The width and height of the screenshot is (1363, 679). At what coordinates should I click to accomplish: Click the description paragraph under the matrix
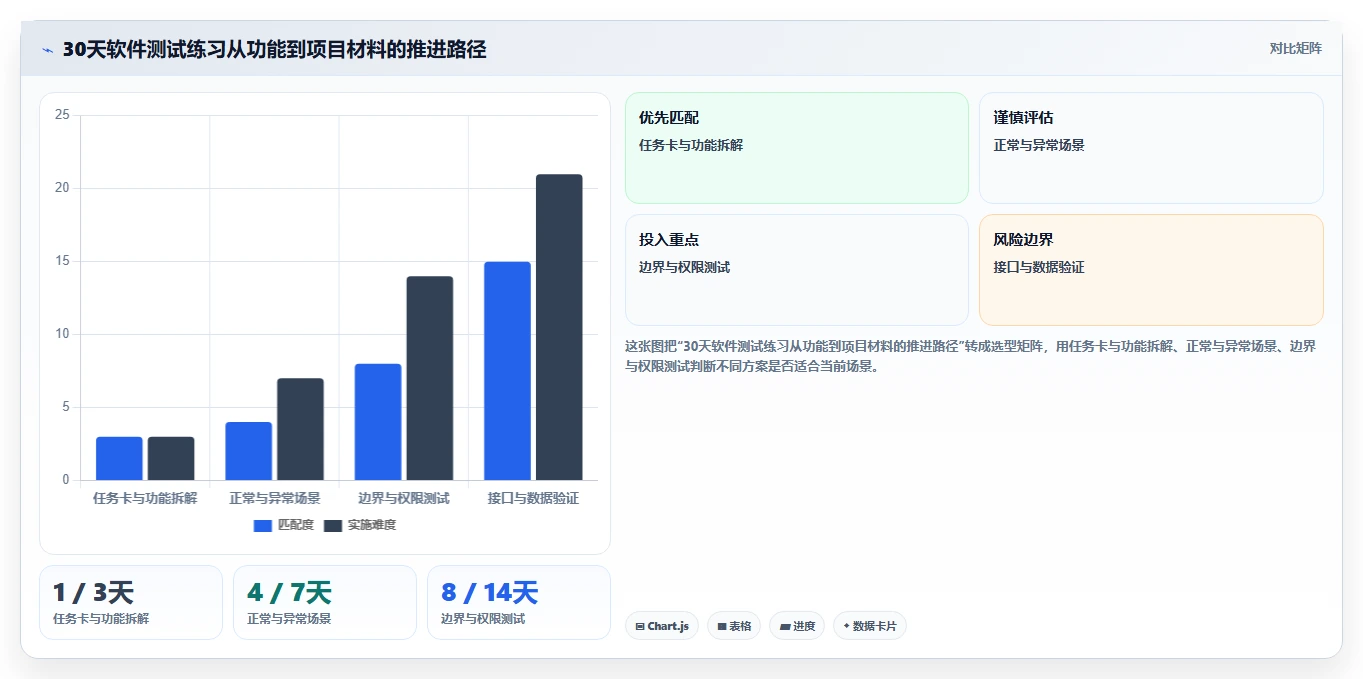tap(973, 356)
